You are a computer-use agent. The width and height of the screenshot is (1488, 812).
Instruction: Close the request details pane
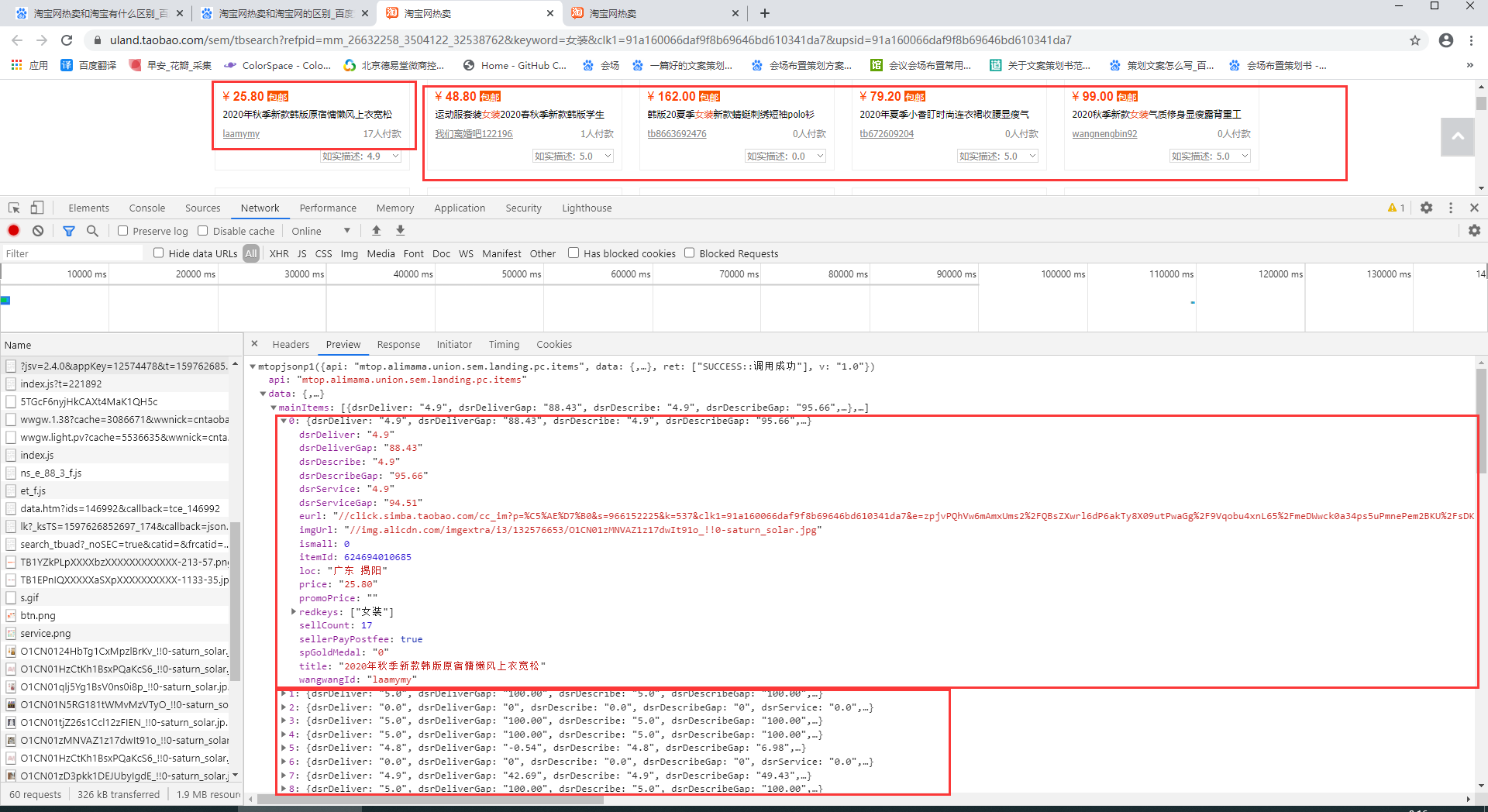click(x=254, y=343)
